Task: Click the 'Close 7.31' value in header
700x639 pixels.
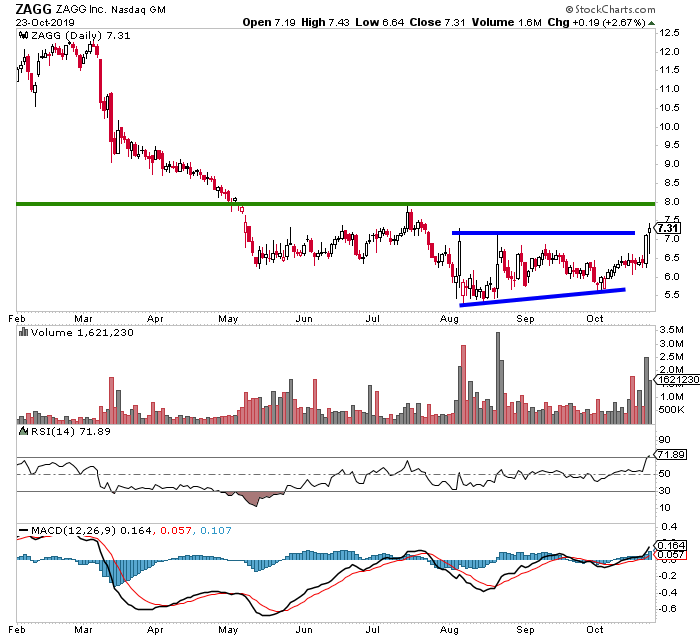Action: click(x=438, y=22)
